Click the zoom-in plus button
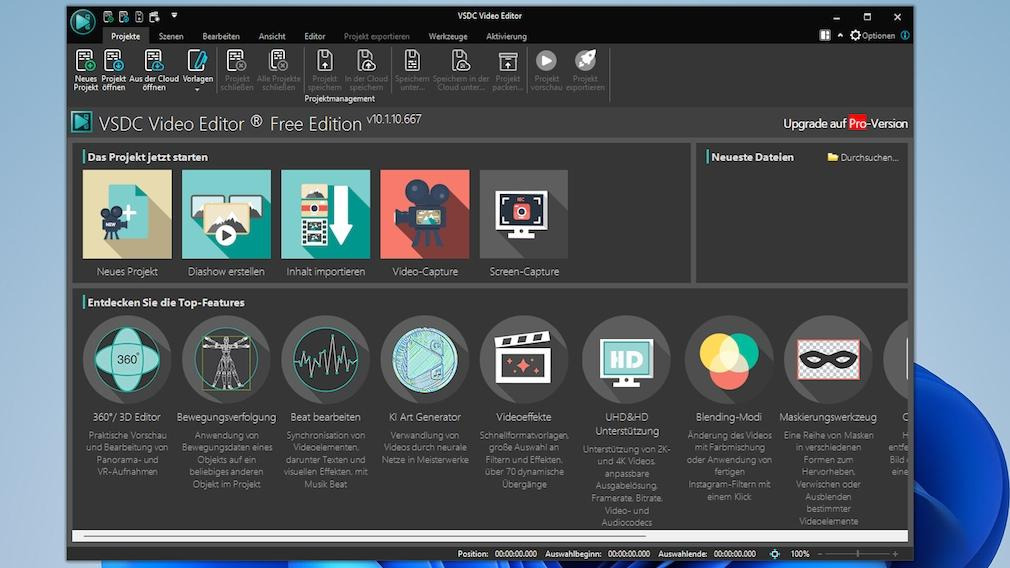 coord(895,554)
